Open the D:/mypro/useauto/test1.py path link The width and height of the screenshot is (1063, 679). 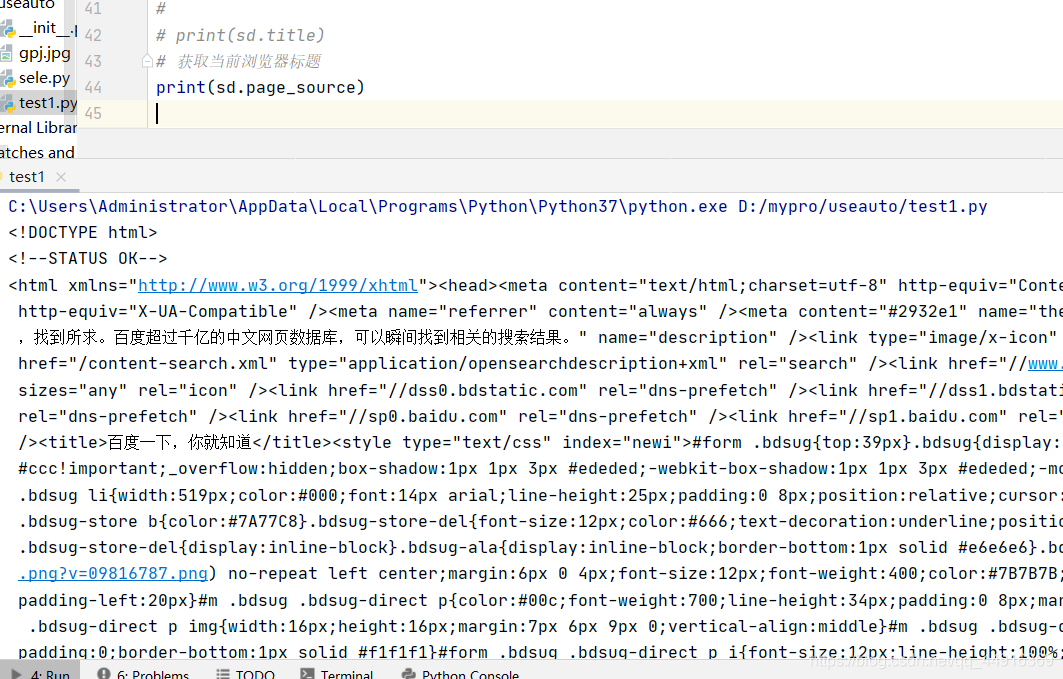tap(862, 207)
